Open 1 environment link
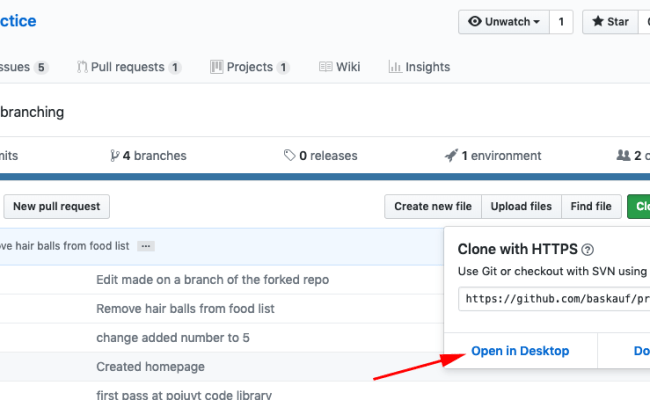 coord(493,156)
